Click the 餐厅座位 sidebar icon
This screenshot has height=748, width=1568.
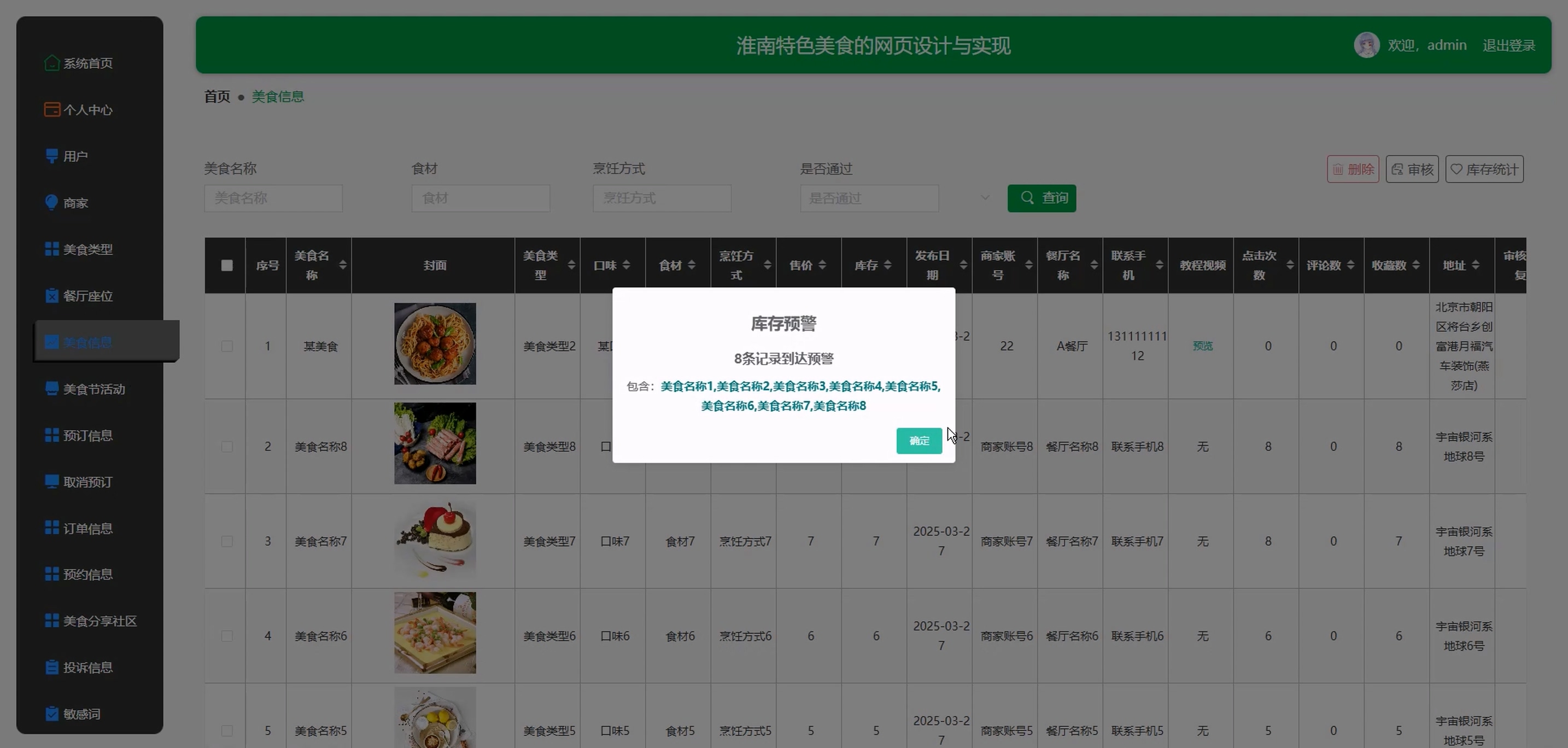[x=52, y=296]
